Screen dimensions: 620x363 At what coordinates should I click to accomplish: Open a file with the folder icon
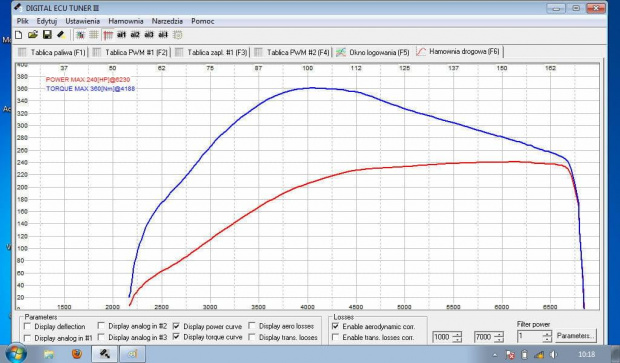click(x=33, y=35)
